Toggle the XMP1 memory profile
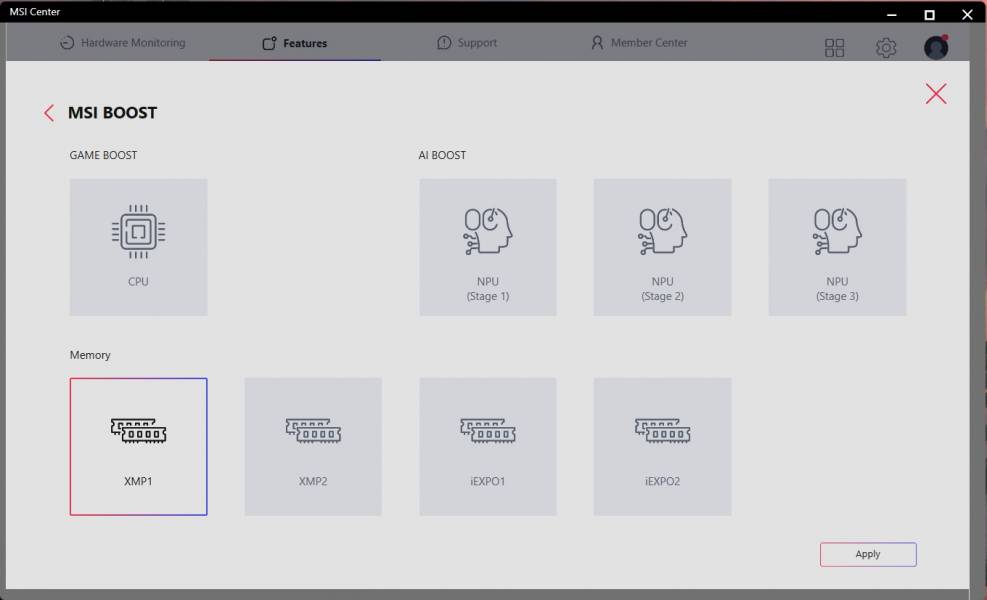The width and height of the screenshot is (987, 600). (138, 446)
